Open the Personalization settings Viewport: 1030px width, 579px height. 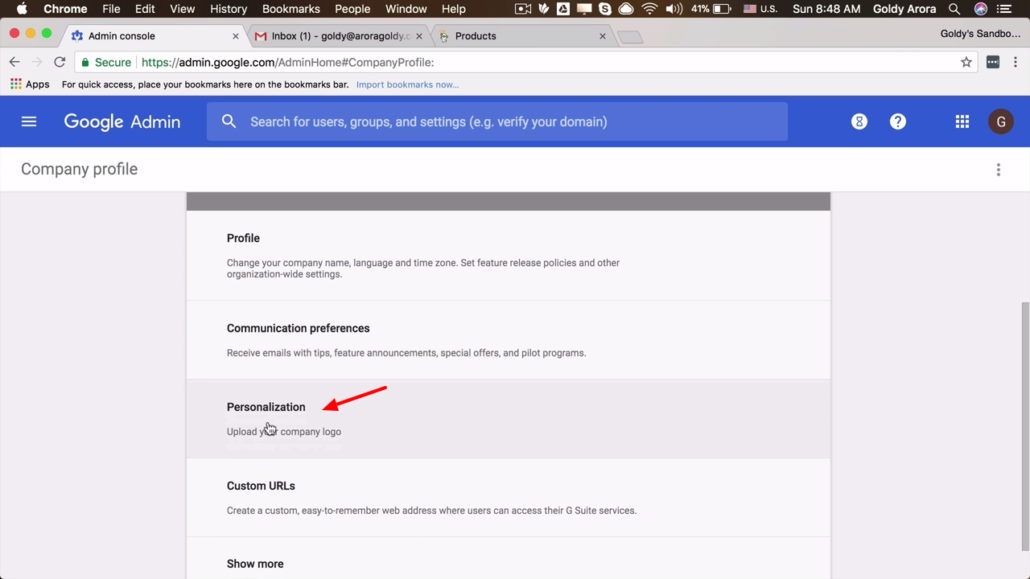(266, 407)
